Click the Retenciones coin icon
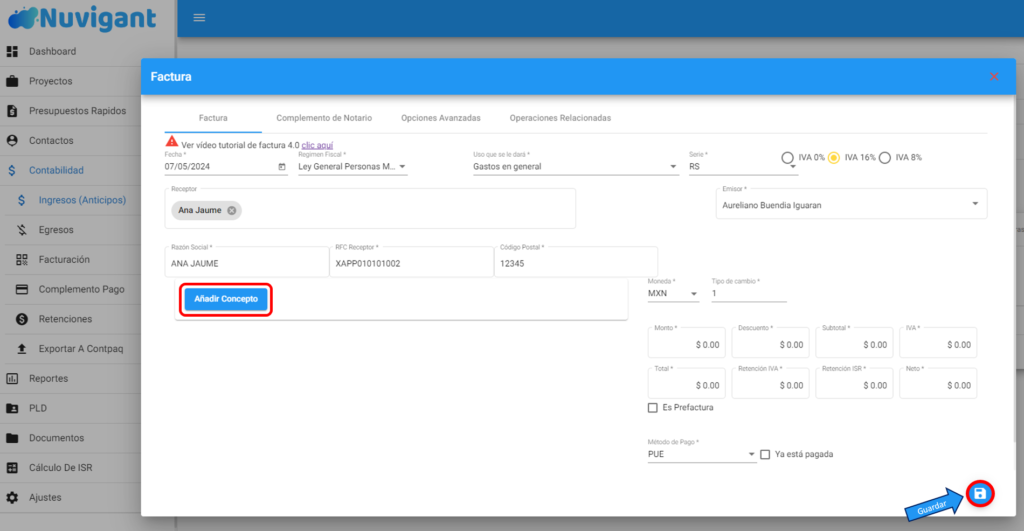This screenshot has height=531, width=1024. [x=22, y=319]
